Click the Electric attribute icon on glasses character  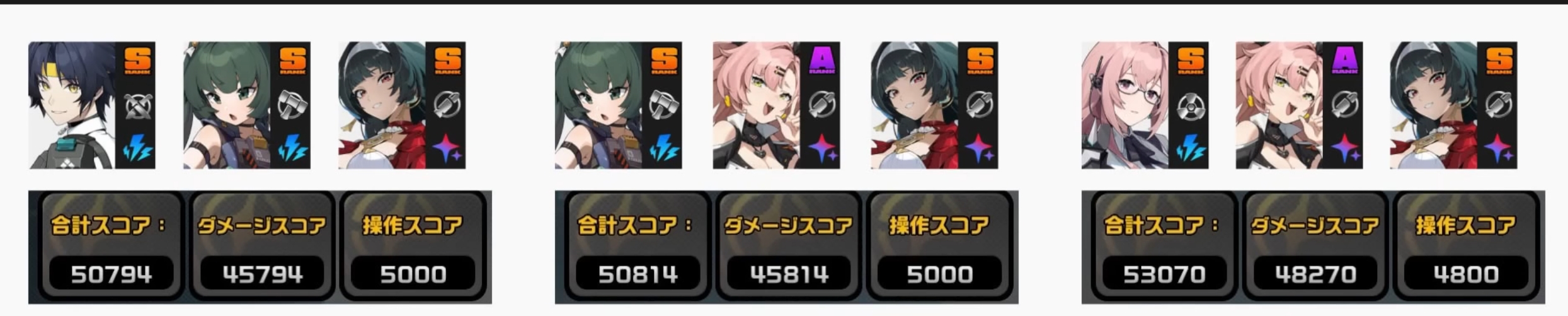[1189, 150]
